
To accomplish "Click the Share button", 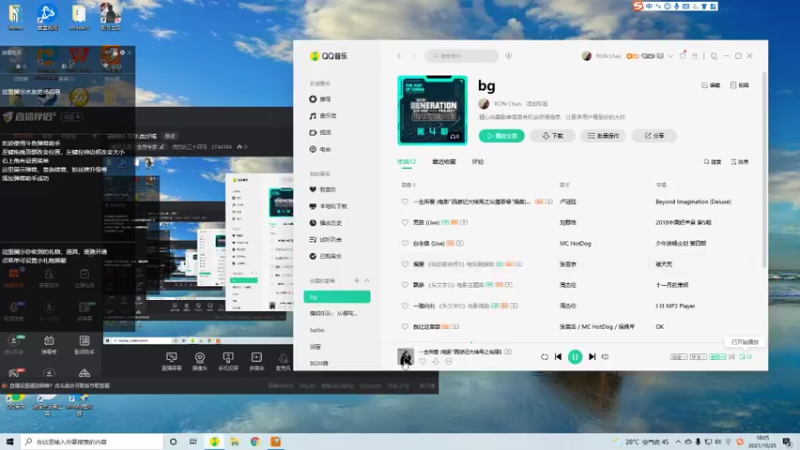I will click(654, 136).
